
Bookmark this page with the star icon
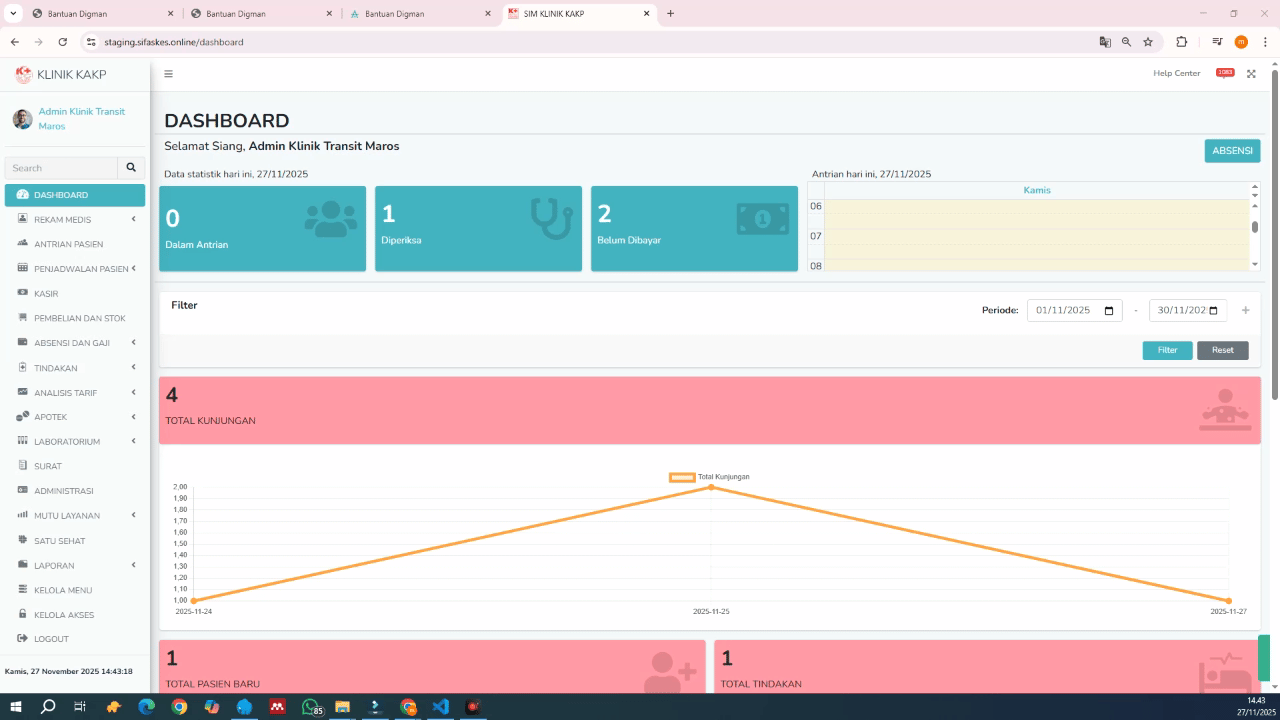1148,42
